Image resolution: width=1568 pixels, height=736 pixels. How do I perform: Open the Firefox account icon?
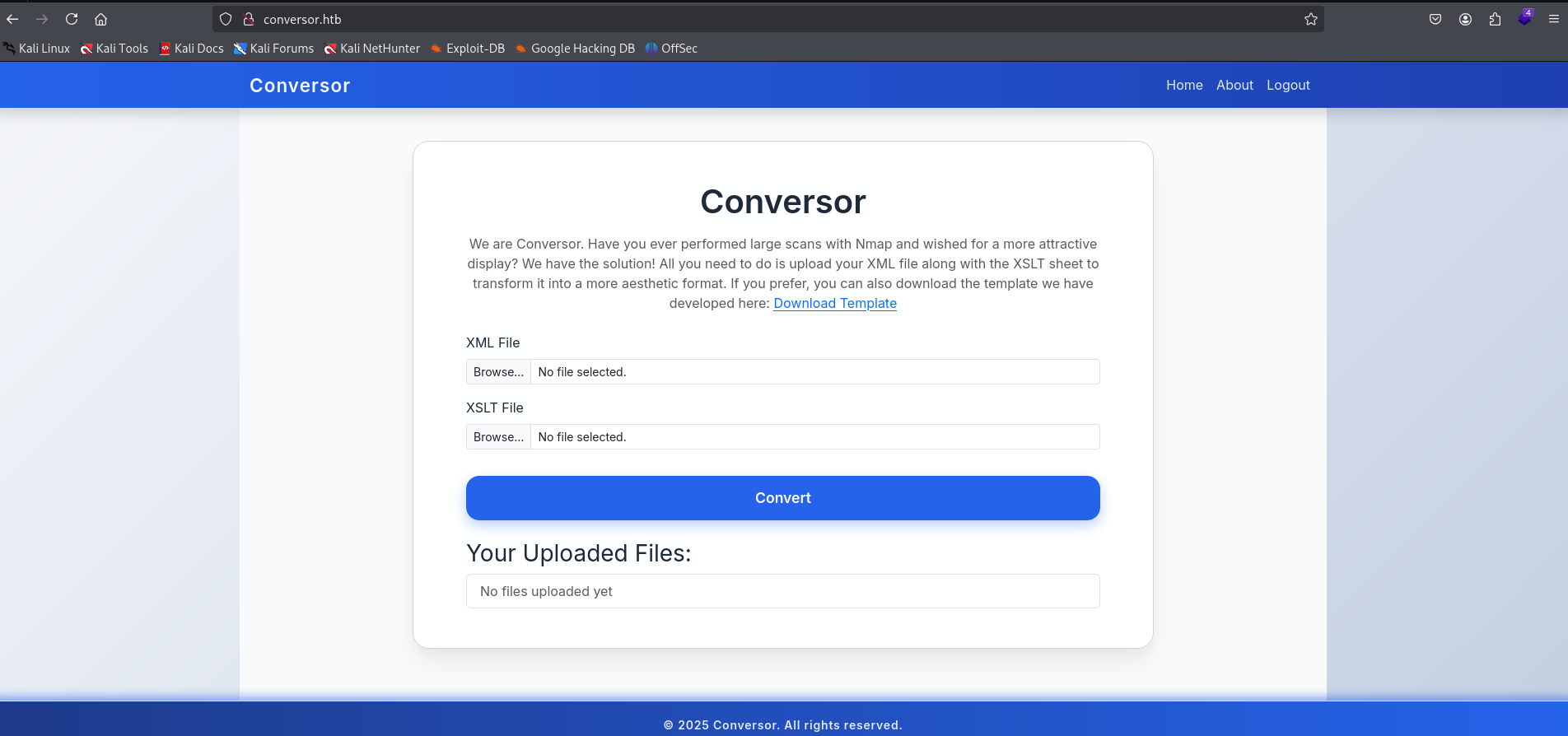pyautogui.click(x=1465, y=19)
